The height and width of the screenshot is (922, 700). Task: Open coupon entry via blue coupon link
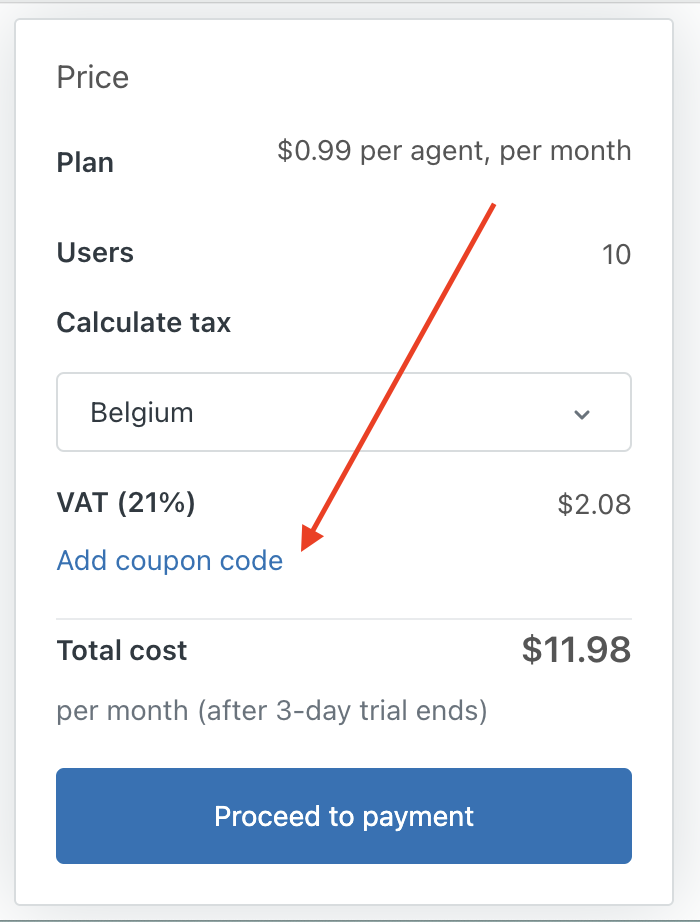point(169,561)
